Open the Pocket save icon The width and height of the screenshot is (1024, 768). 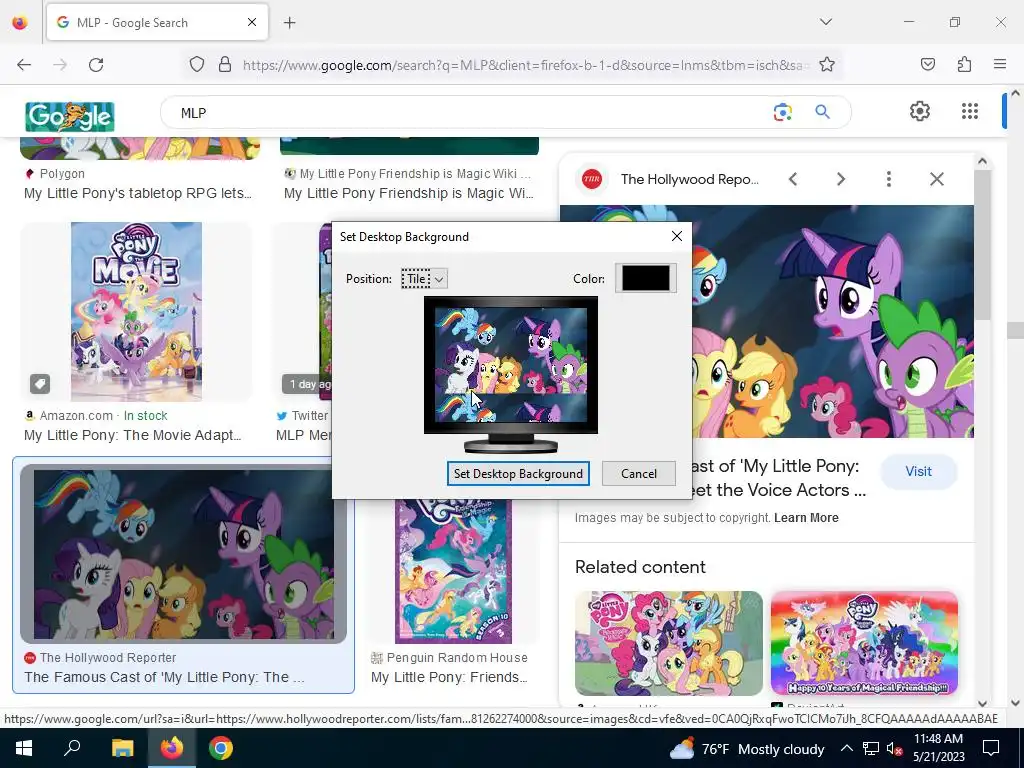point(928,64)
